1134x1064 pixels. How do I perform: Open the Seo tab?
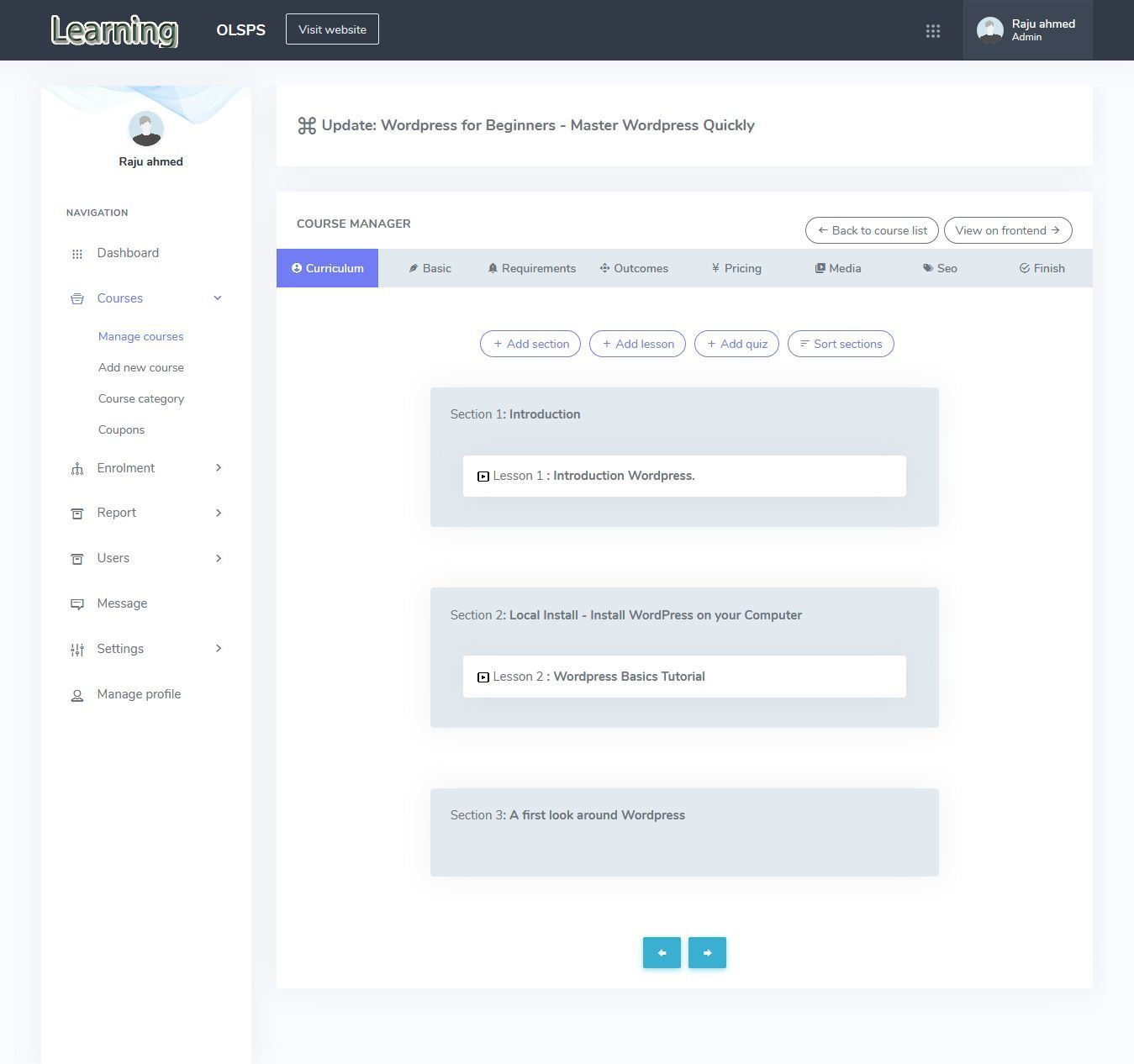coord(940,268)
